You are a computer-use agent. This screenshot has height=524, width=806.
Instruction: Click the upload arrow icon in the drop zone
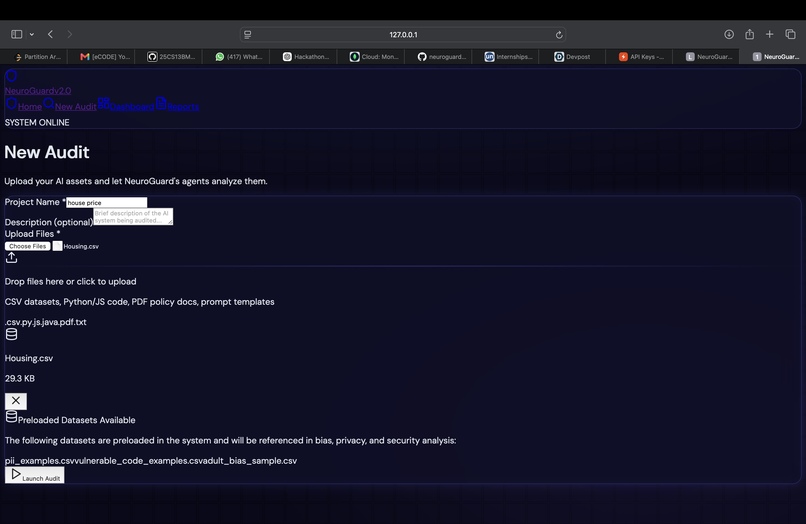coord(11,258)
